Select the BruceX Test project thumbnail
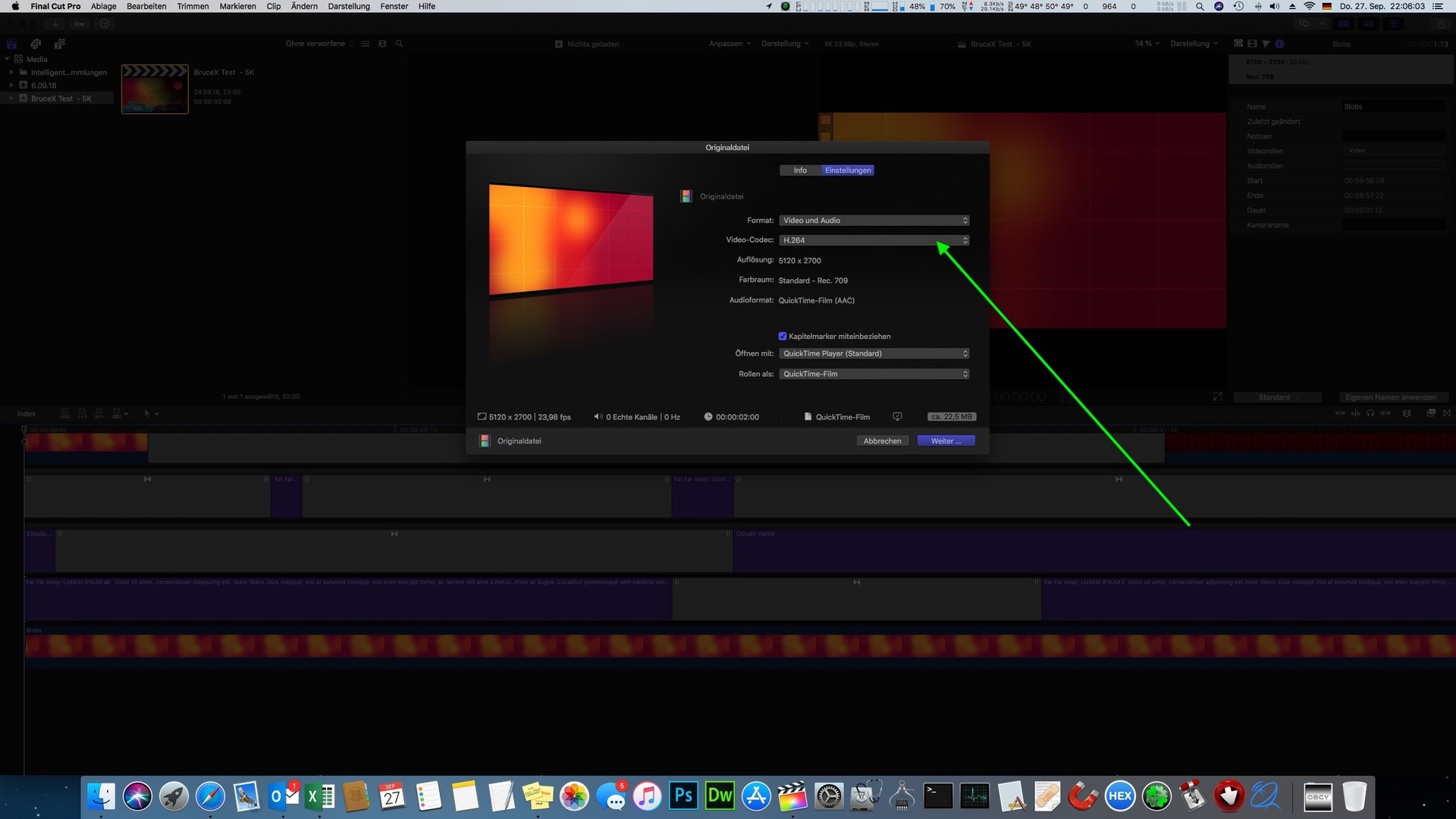 pyautogui.click(x=155, y=89)
